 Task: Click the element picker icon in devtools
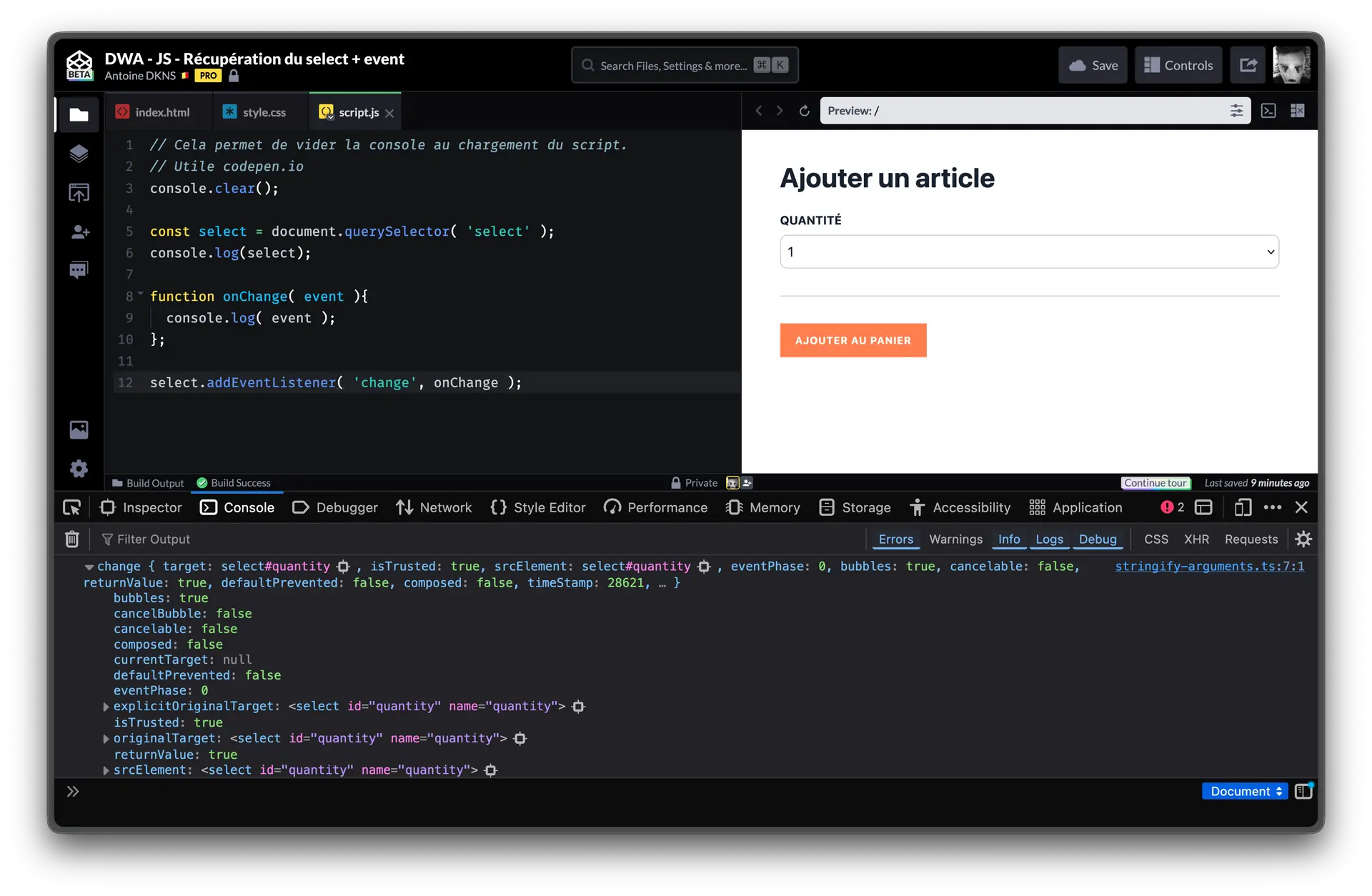(72, 507)
